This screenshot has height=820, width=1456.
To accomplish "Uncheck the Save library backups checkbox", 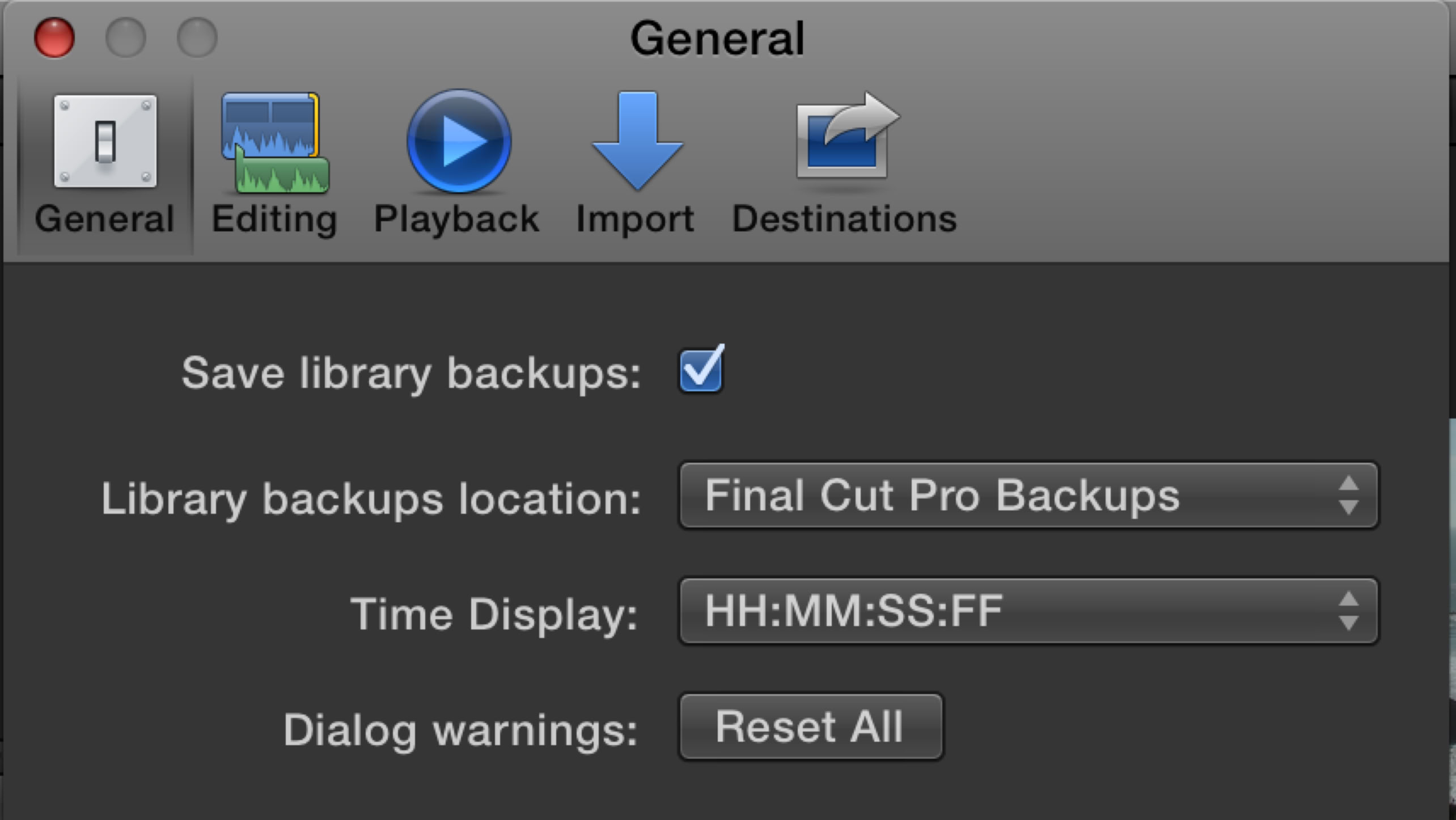I will [701, 371].
